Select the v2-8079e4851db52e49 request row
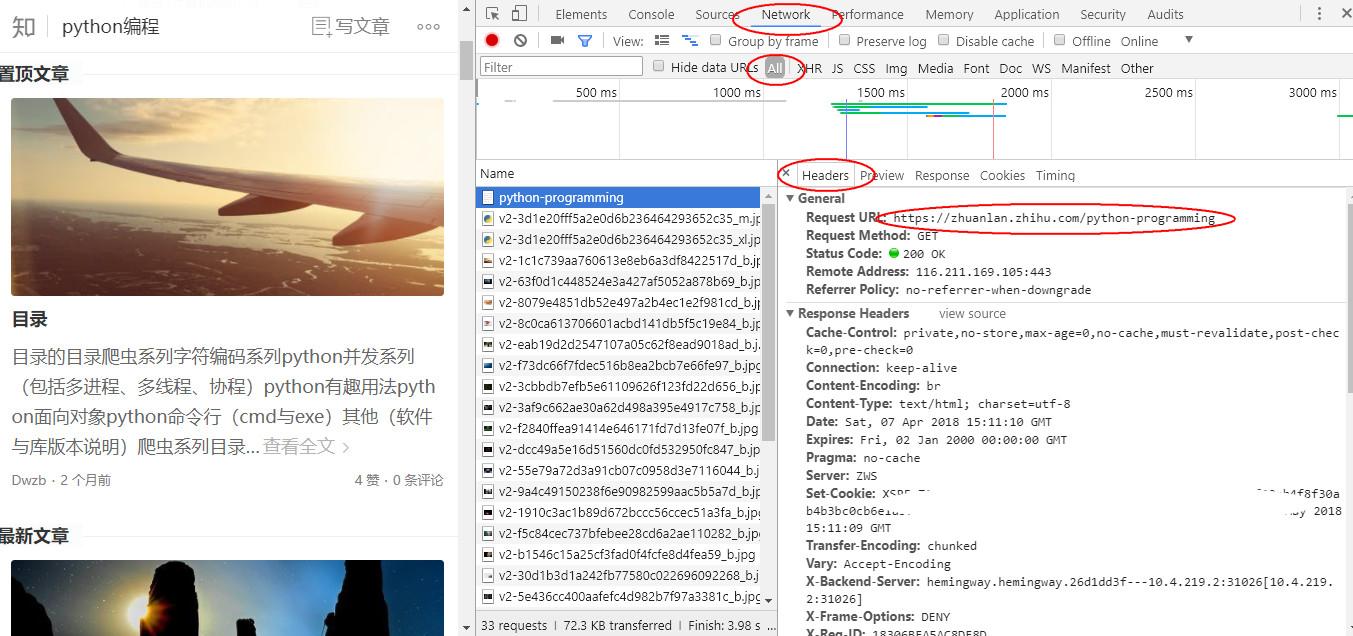Viewport: 1353px width, 636px height. (619, 302)
